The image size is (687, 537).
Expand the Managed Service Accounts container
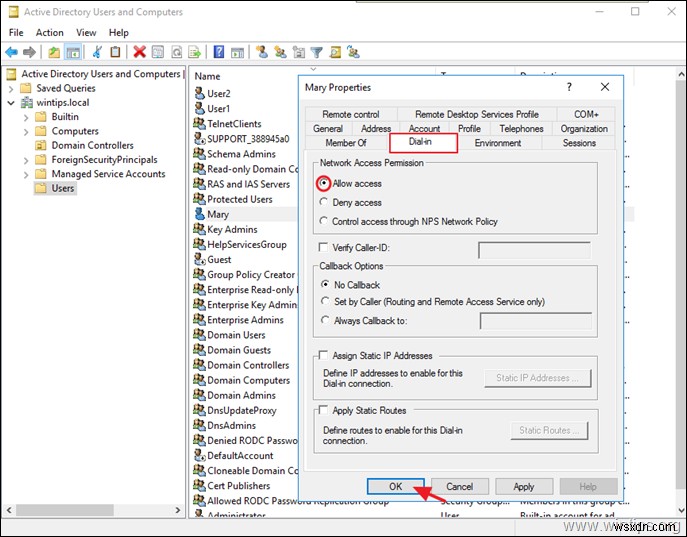click(x=26, y=175)
